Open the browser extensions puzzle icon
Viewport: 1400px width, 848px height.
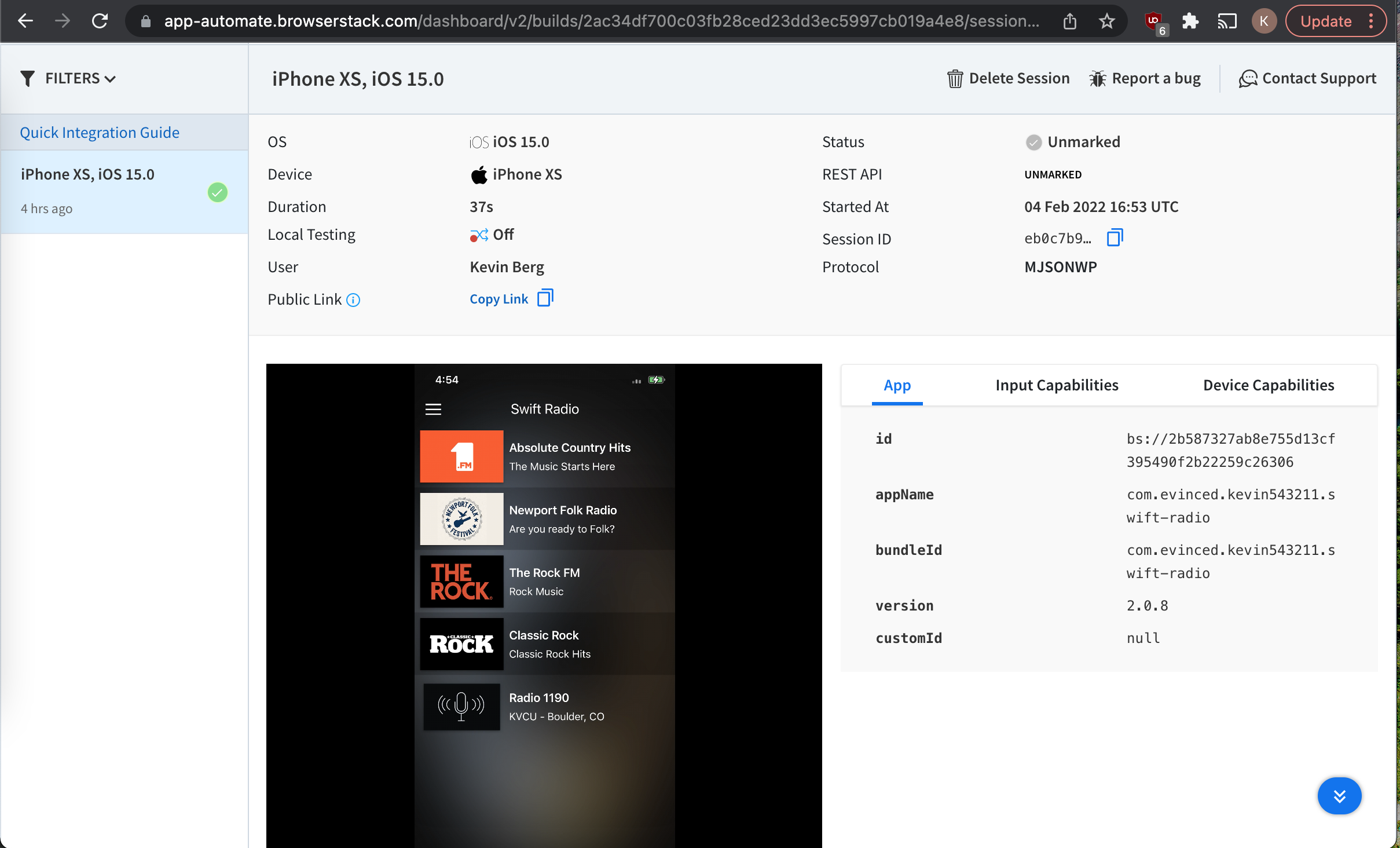(1190, 21)
